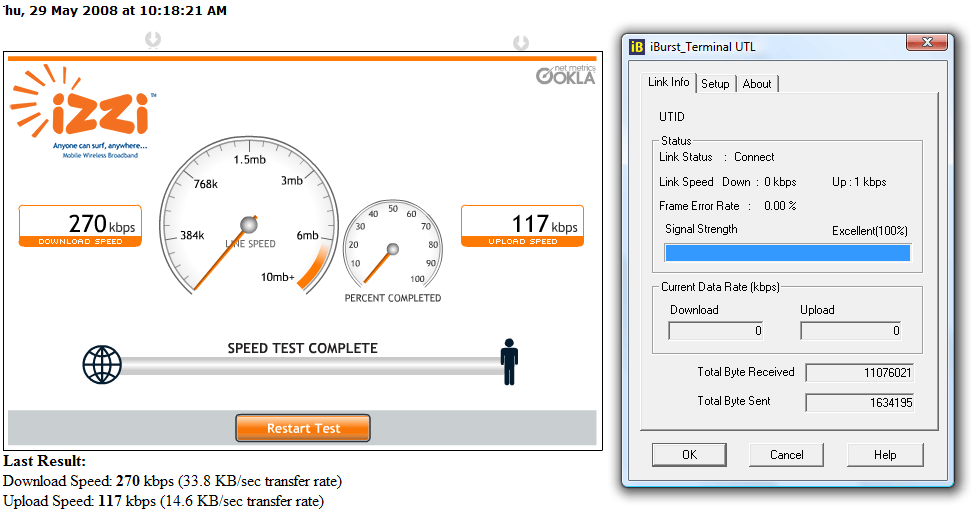
Task: Click "Anyone can surf, anywhere..." tagline
Action: click(x=100, y=146)
